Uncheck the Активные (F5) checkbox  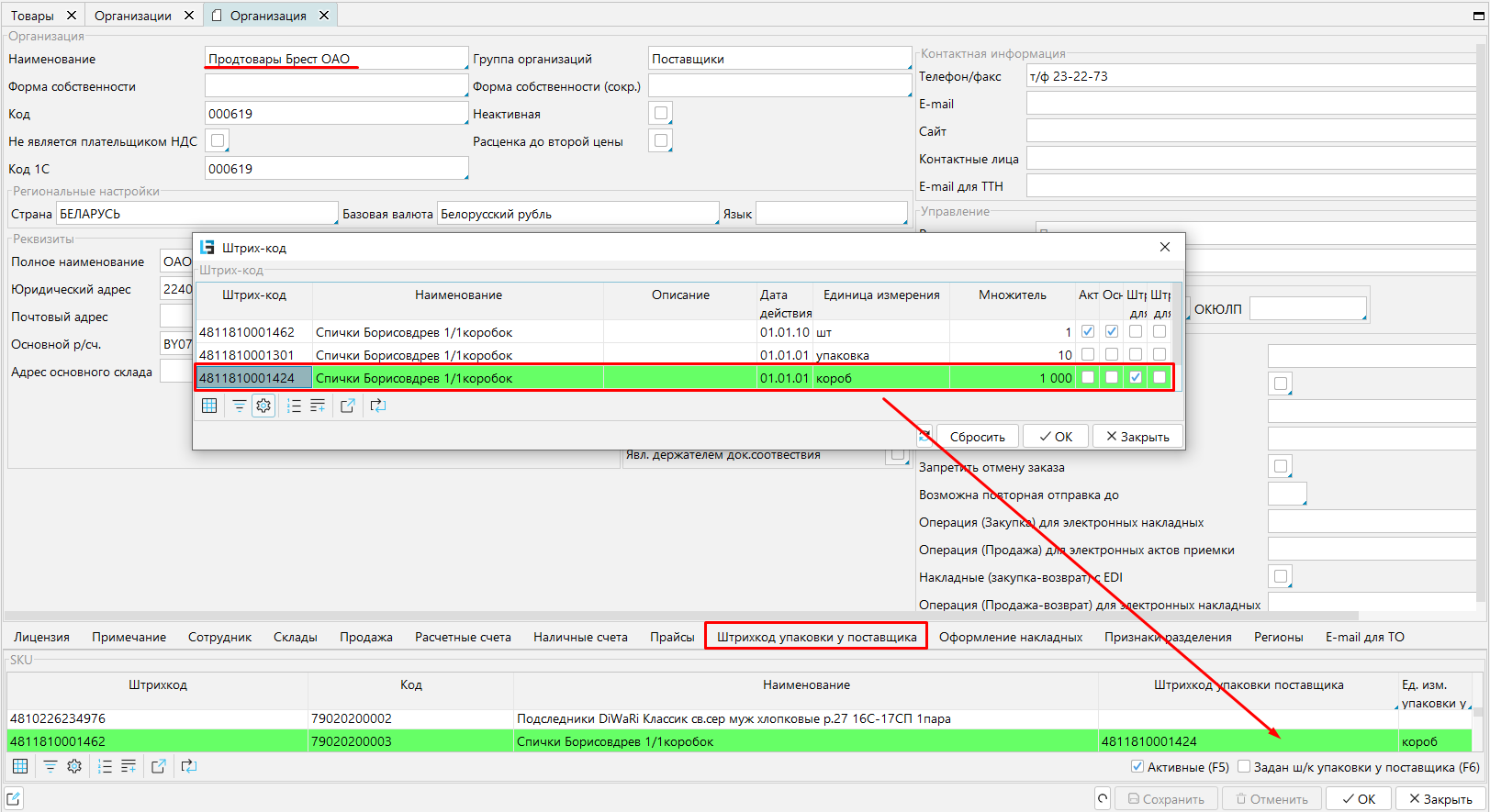click(1137, 767)
